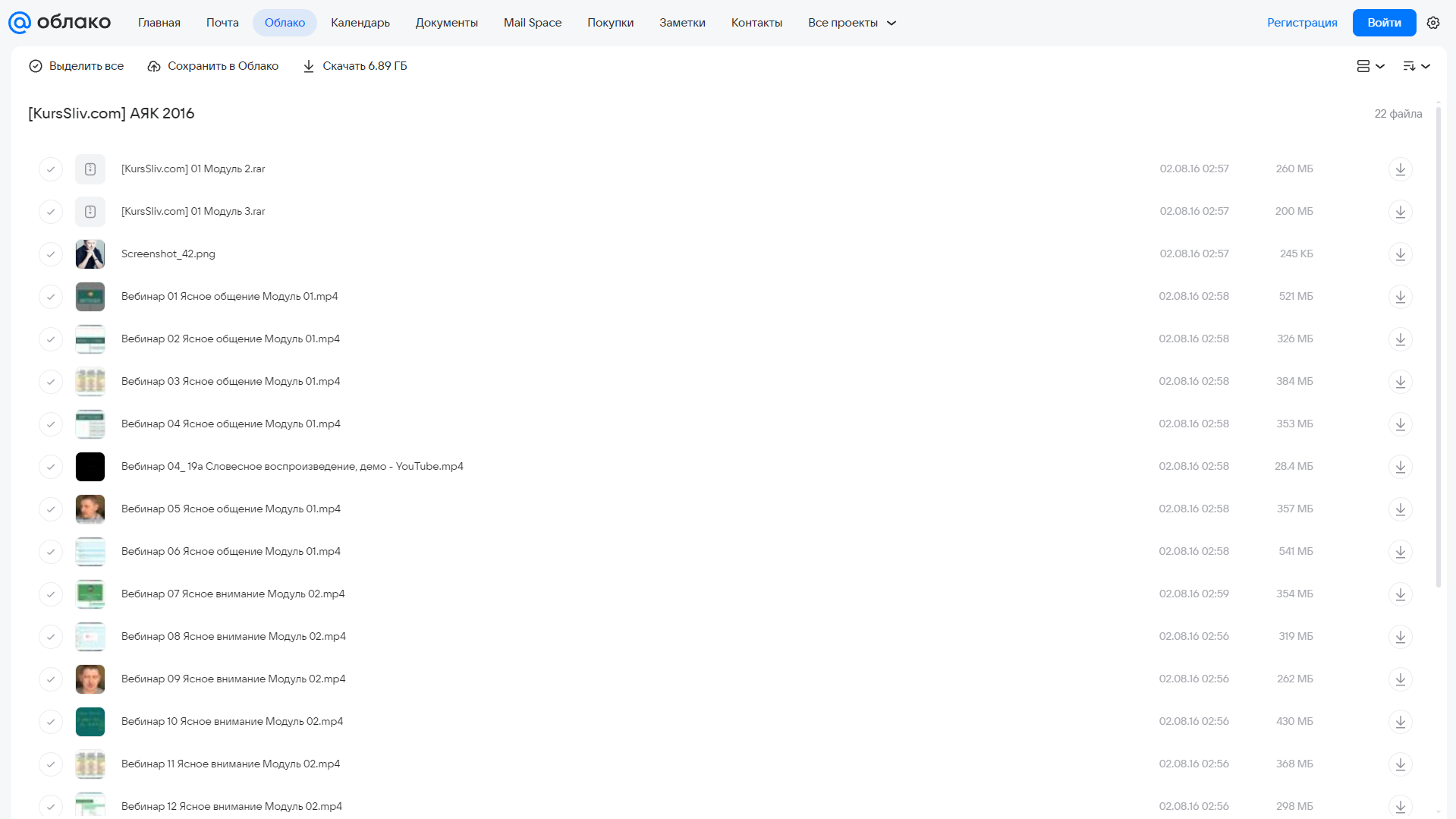1456x819 pixels.
Task: Click the Облако logo icon
Action: [19, 23]
